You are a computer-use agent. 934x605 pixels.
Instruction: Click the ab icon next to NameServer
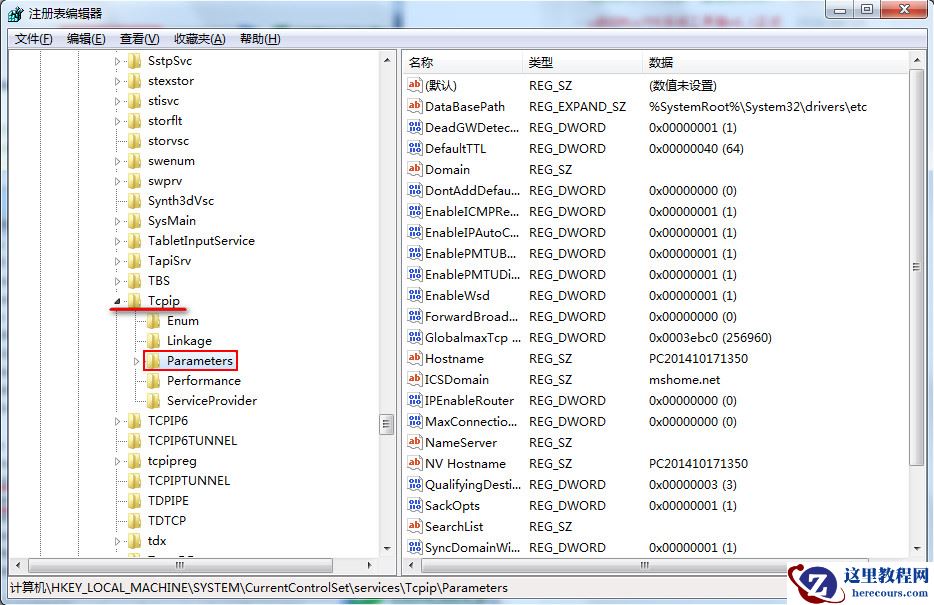pyautogui.click(x=415, y=442)
